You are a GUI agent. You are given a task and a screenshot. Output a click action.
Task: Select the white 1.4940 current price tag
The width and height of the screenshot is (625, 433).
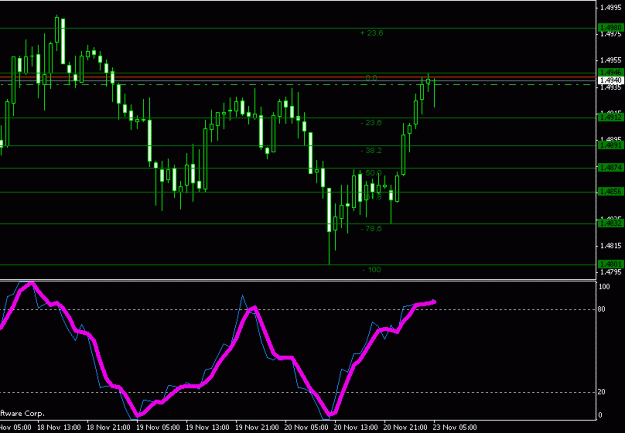click(611, 81)
